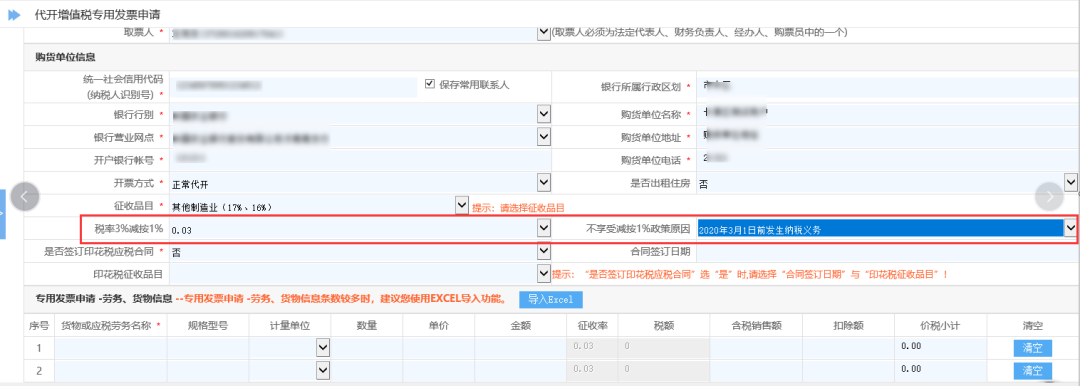
Task: Click the 数量 cell in row 1
Action: (x=366, y=348)
